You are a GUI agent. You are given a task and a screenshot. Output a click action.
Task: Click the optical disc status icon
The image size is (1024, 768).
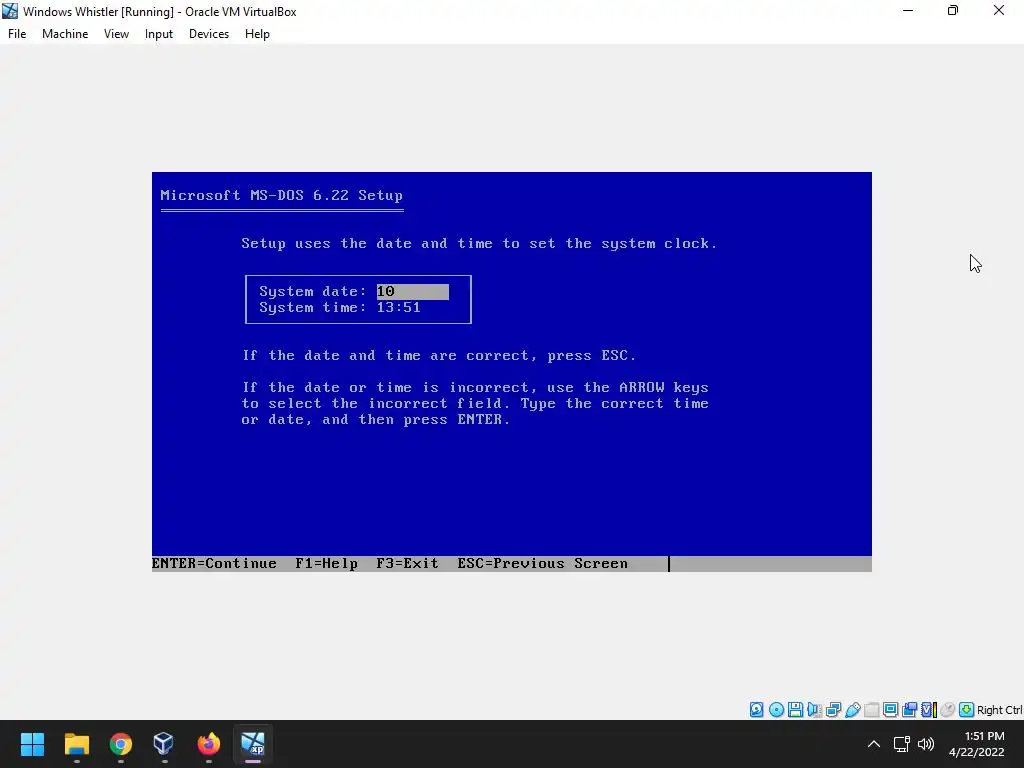click(x=776, y=710)
